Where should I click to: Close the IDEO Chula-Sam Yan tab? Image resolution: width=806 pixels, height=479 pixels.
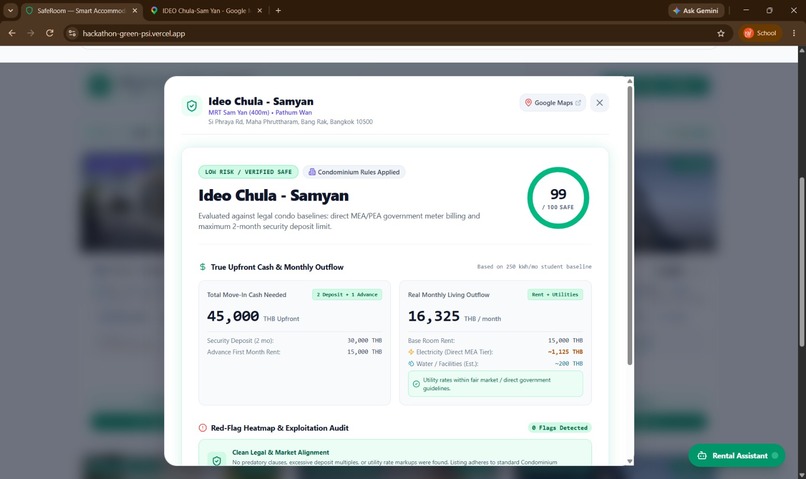click(260, 10)
